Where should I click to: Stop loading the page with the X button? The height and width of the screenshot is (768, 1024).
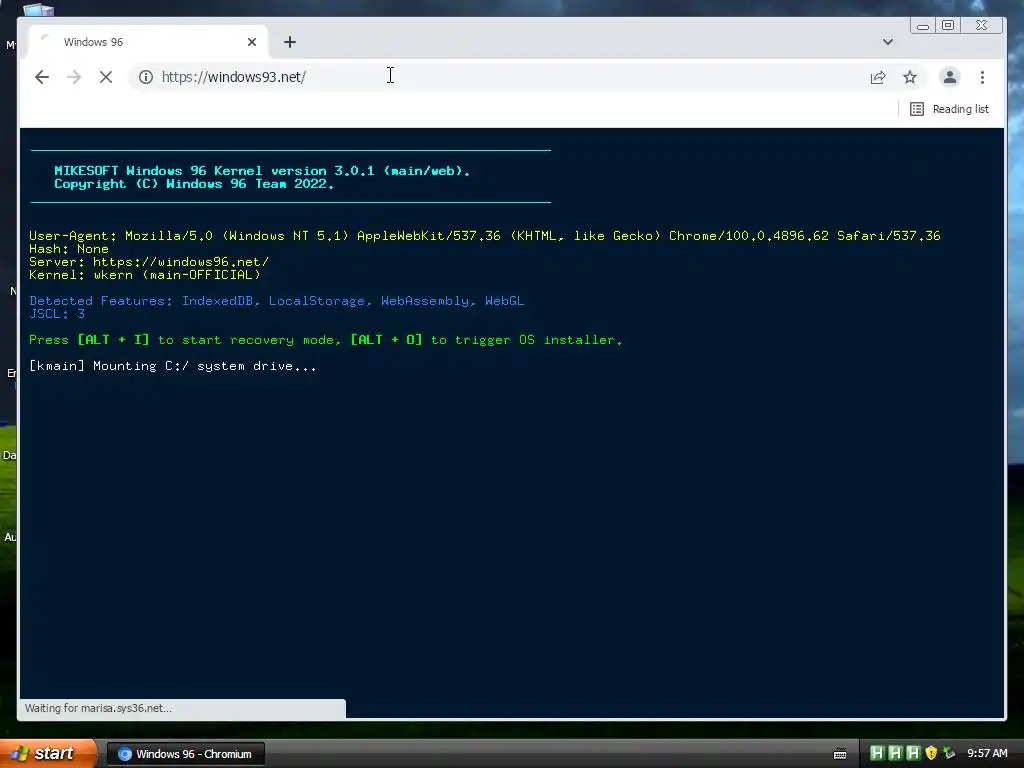tap(106, 77)
